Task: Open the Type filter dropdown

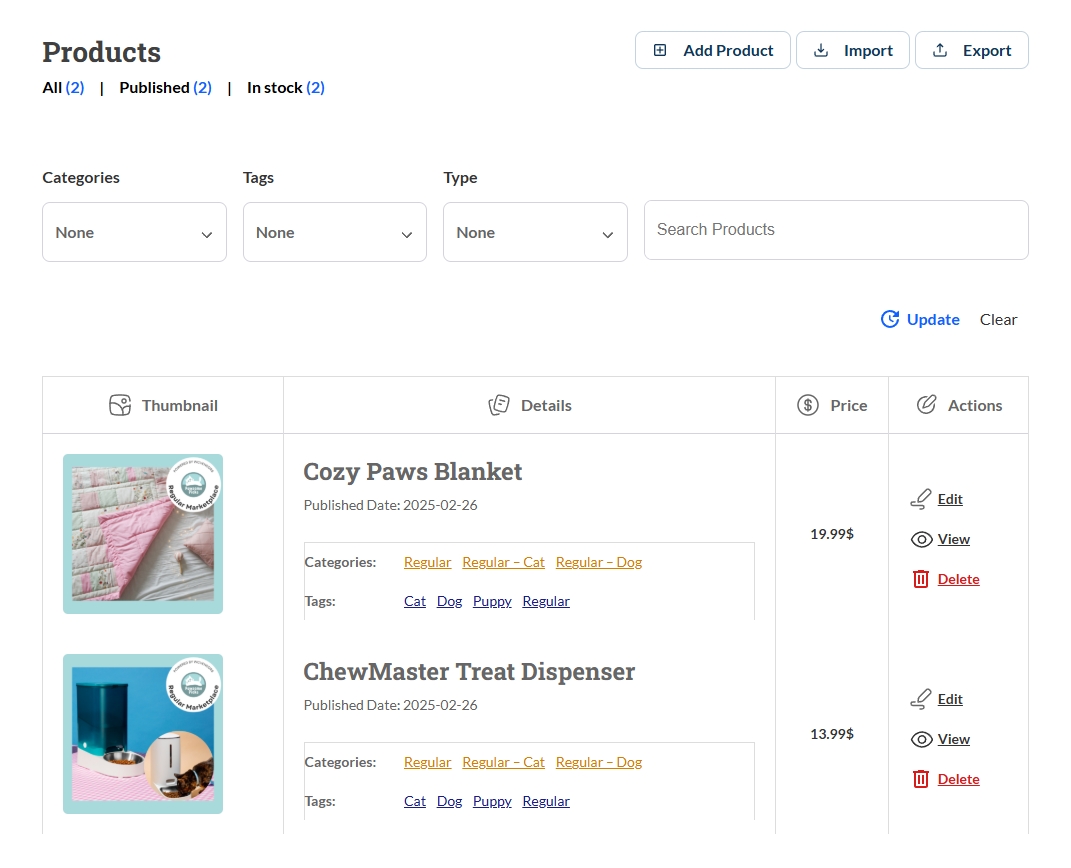Action: 535,232
